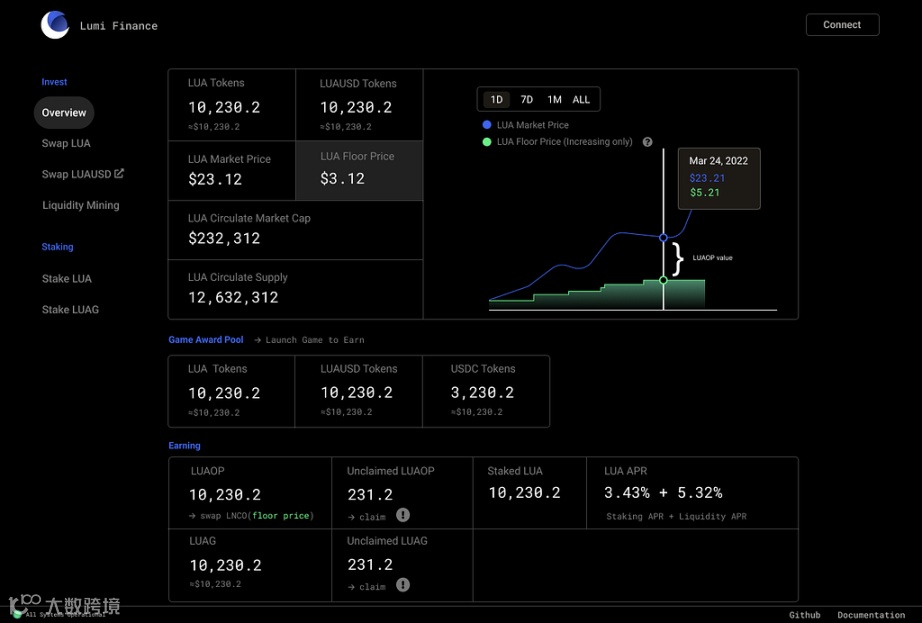The width and height of the screenshot is (922, 623).
Task: Click the blue LUA Market Price legend dot
Action: point(487,125)
